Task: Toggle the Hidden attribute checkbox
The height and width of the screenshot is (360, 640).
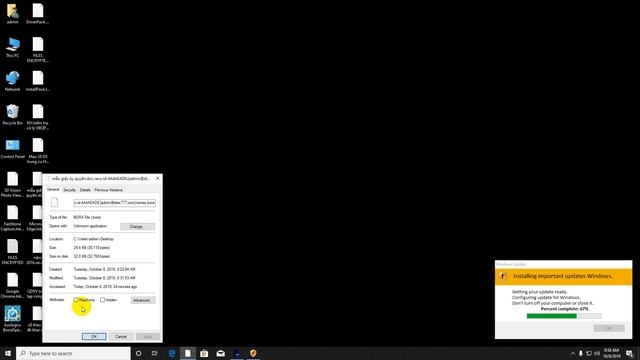Action: pyautogui.click(x=102, y=300)
